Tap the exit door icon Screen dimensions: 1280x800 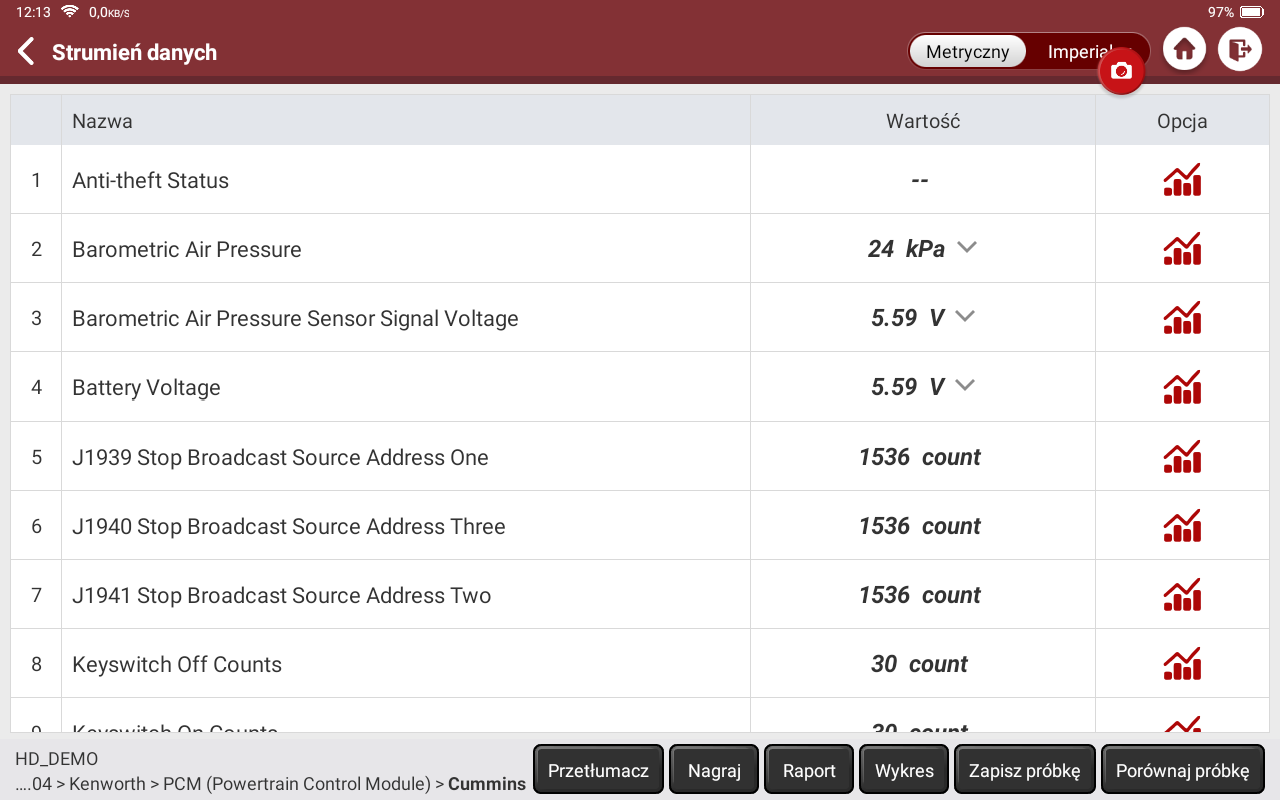(1240, 49)
